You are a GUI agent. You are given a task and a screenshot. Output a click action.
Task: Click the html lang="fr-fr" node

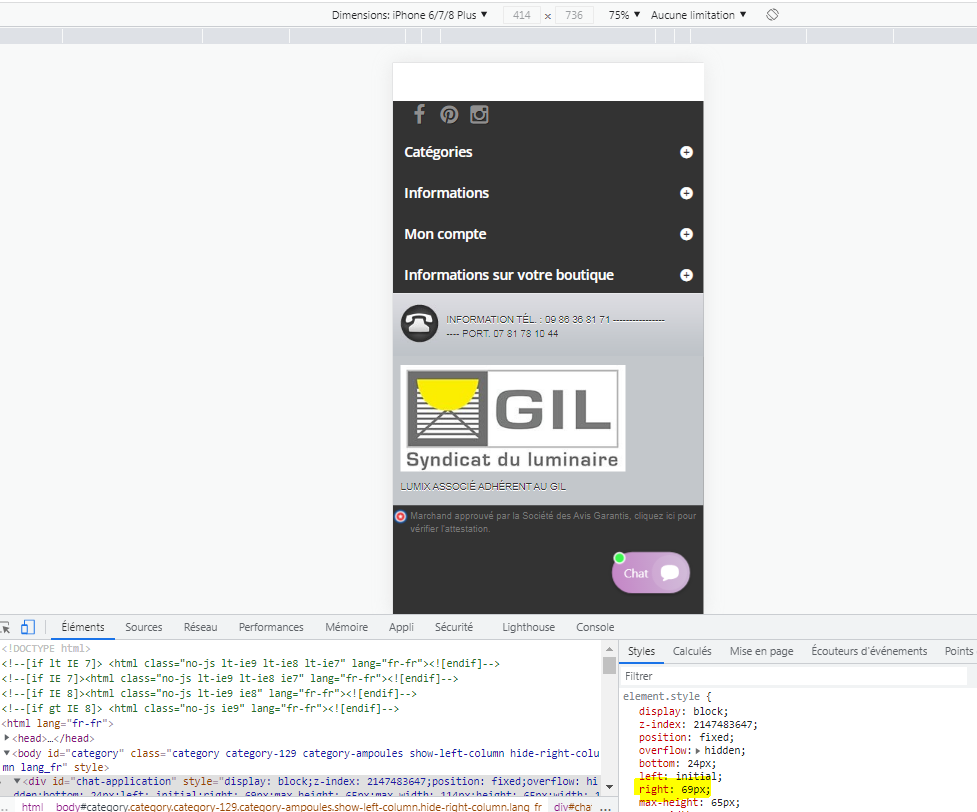point(58,723)
